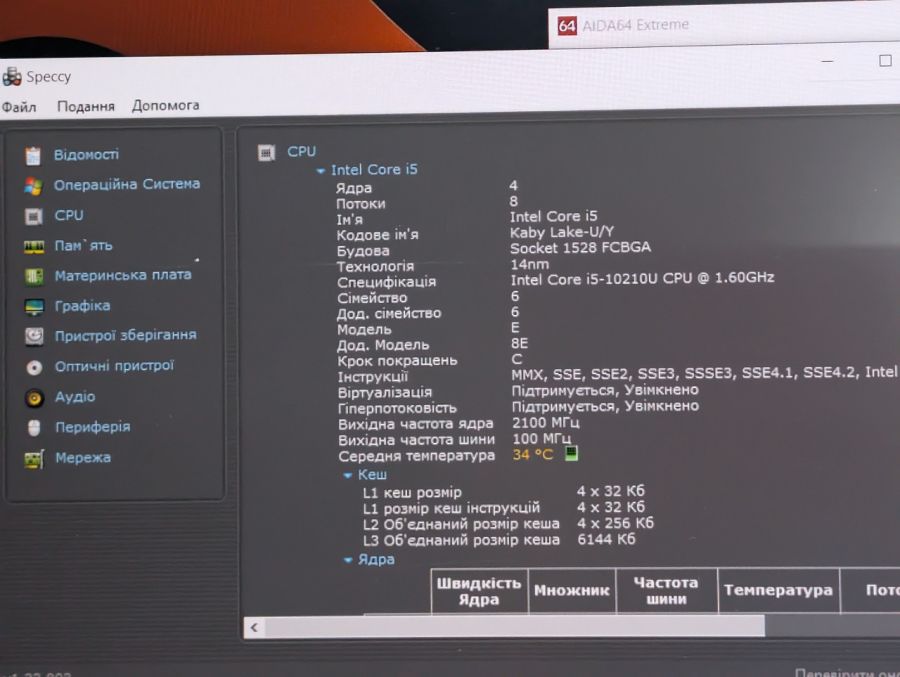This screenshot has height=677, width=900.
Task: Select the Материнська плата board icon
Action: pyautogui.click(x=34, y=277)
